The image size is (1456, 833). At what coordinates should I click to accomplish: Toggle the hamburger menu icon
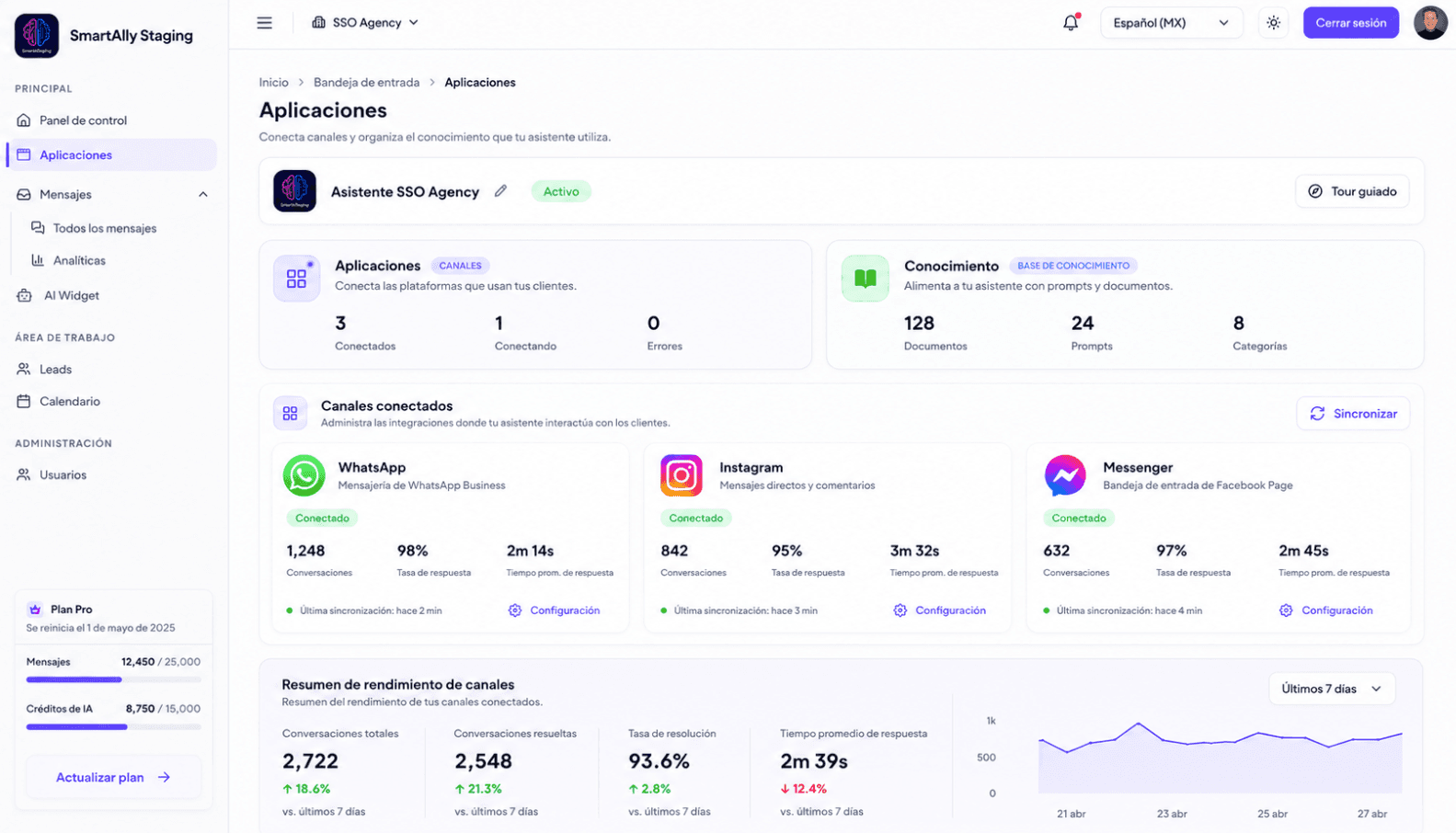point(264,22)
